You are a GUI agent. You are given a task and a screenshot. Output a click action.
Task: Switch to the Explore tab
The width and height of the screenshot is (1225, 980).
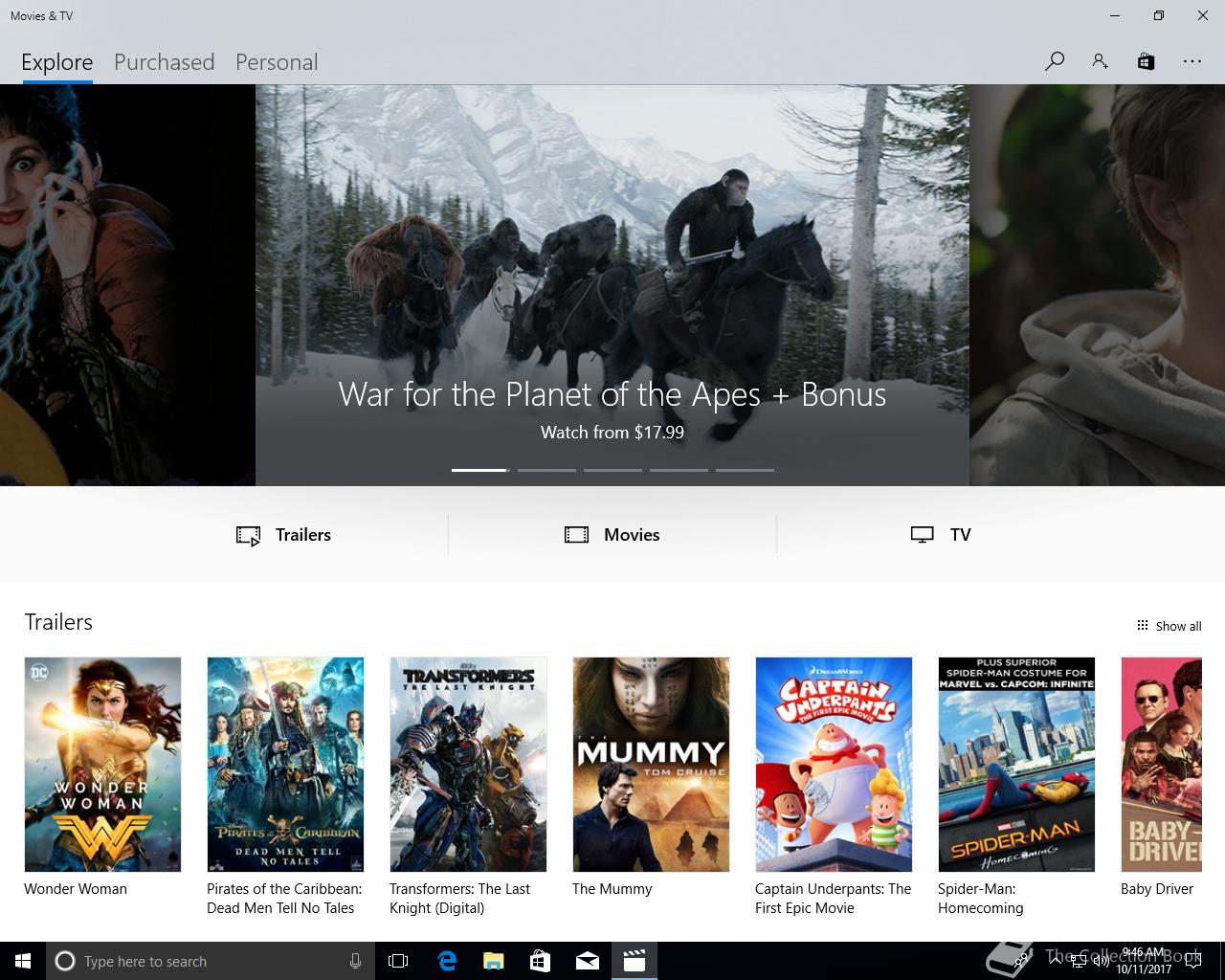tap(57, 62)
